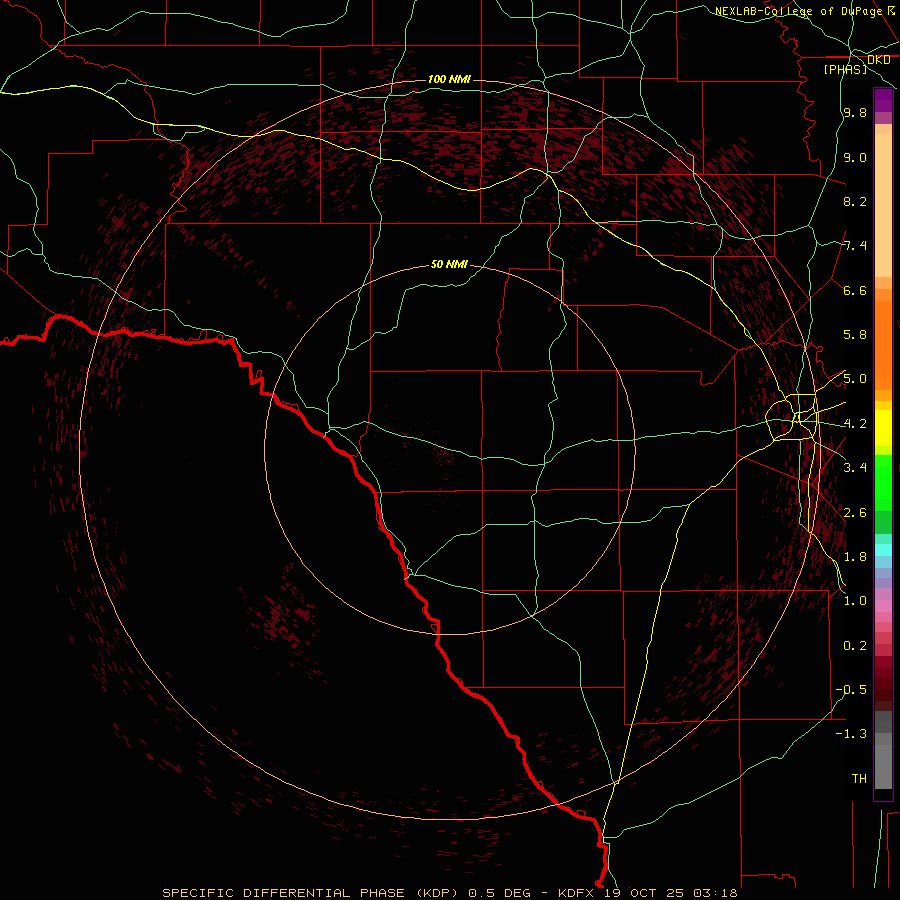Image resolution: width=900 pixels, height=900 pixels.
Task: Click the 4.2 value on the scale
Action: point(855,424)
